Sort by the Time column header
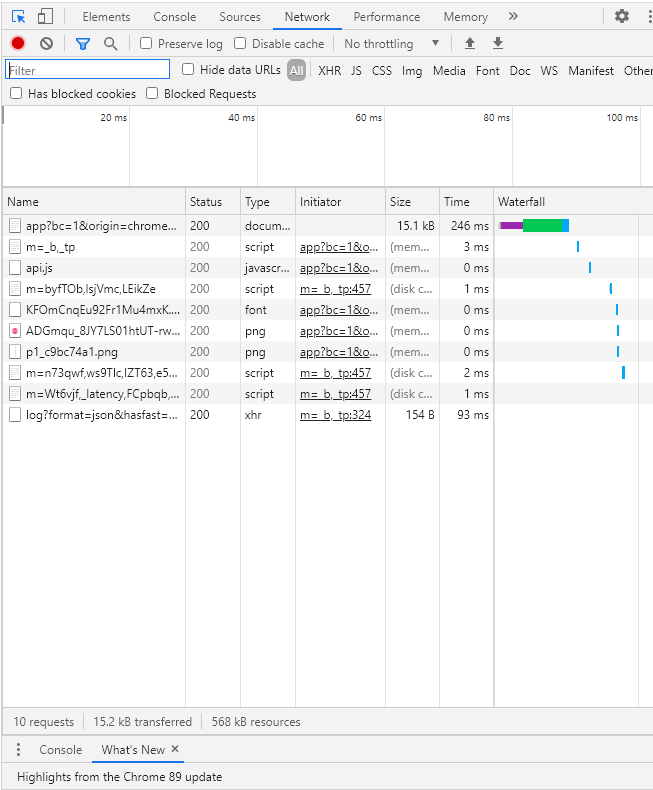 coord(467,202)
